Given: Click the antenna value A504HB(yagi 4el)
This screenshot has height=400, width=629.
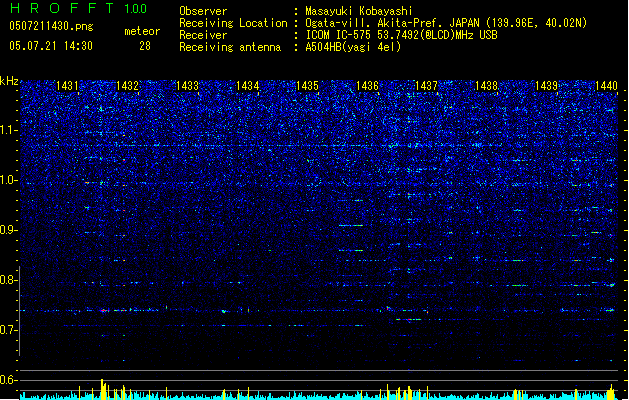Looking at the screenshot, I should tap(353, 47).
